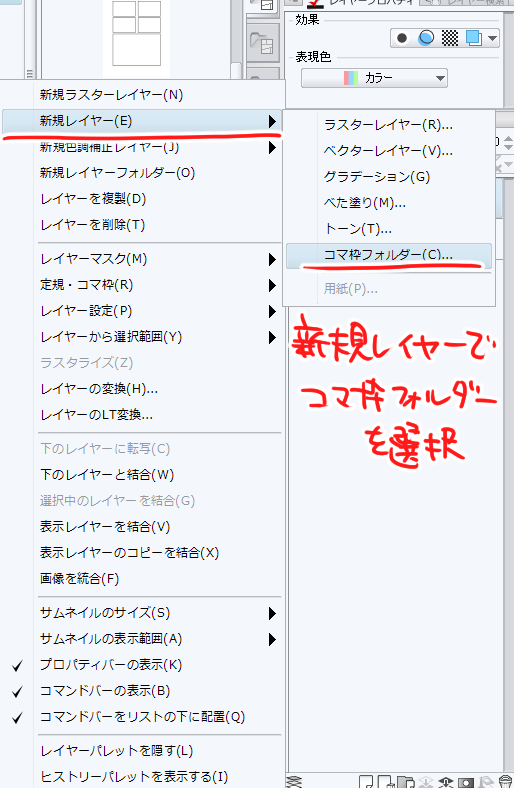Select ベクターレイヤー(V)... in the submenu
This screenshot has width=514, height=788.
pyautogui.click(x=389, y=151)
